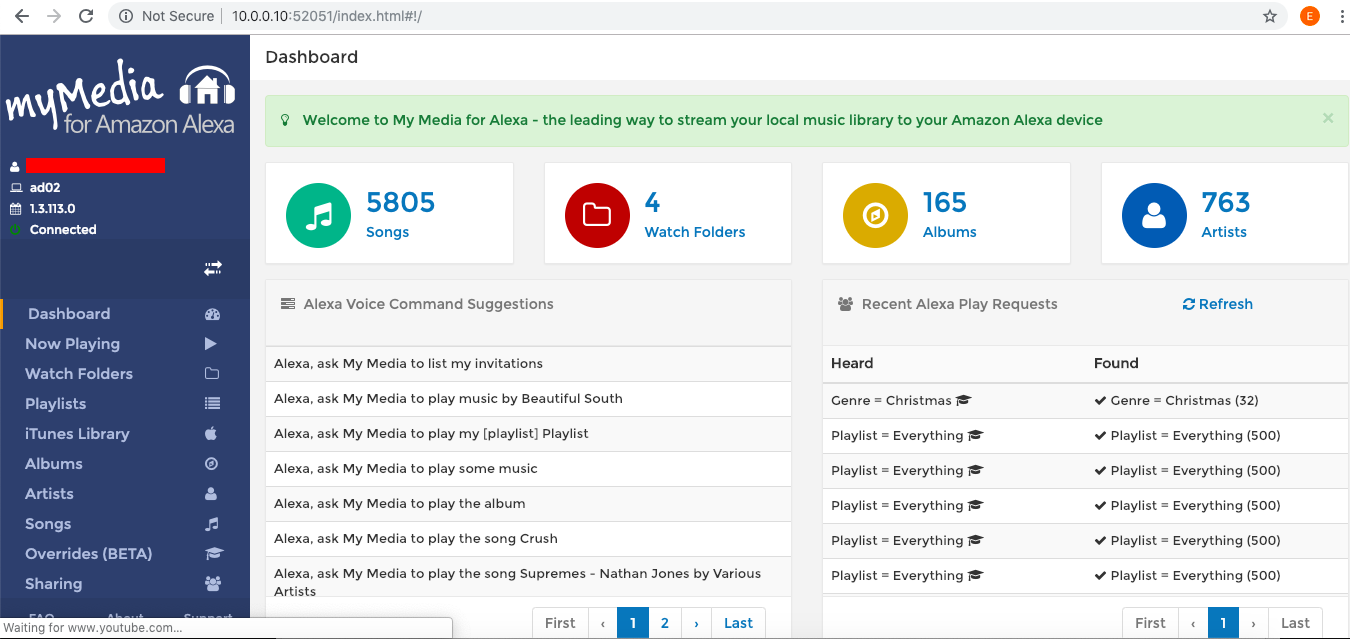Image resolution: width=1350 pixels, height=639 pixels.
Task: Go to next page of play requests
Action: point(1253,623)
